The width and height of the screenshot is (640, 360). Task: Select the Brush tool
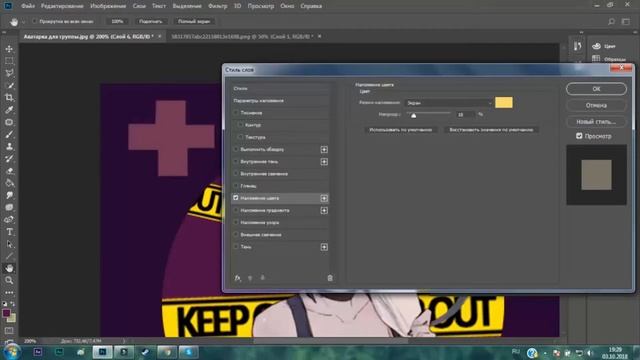[x=9, y=134]
